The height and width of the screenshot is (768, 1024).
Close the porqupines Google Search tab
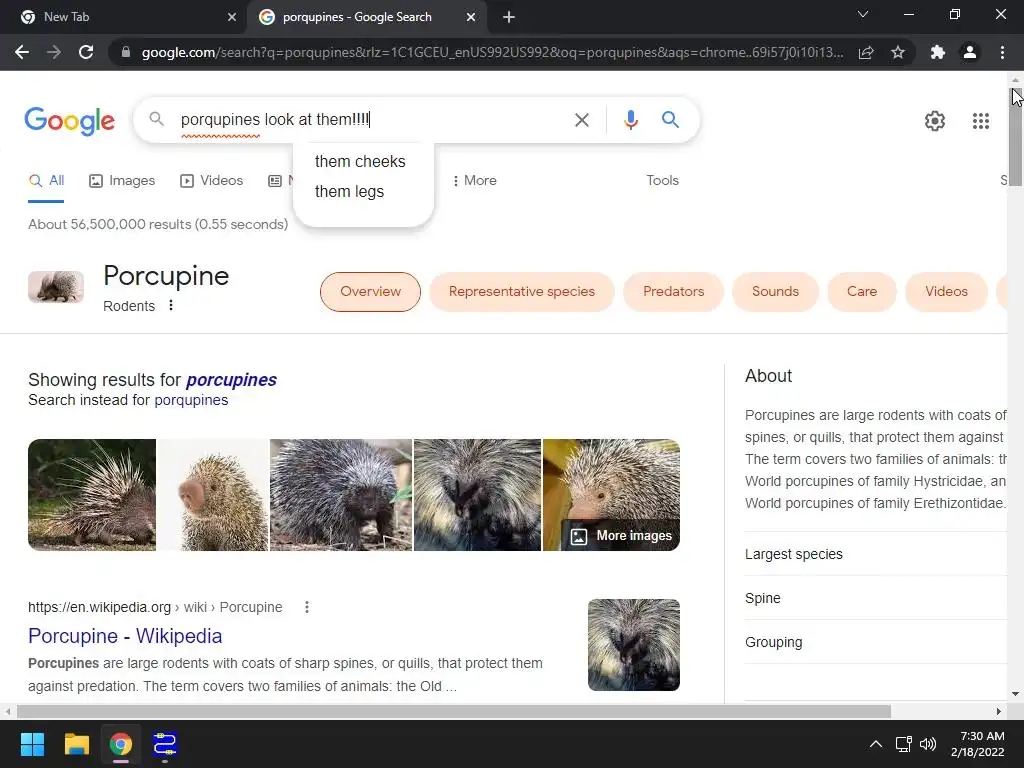pyautogui.click(x=471, y=17)
